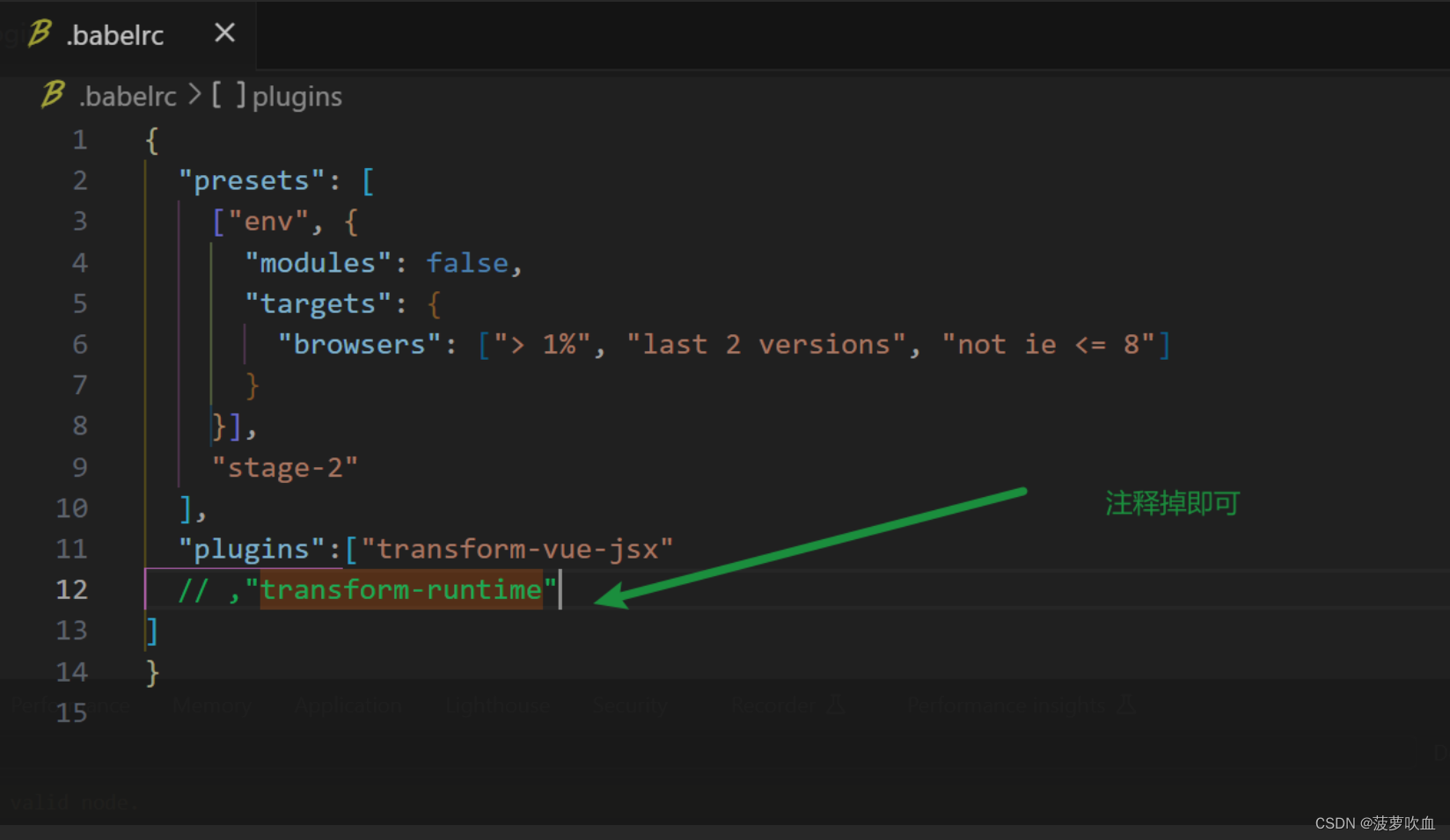The width and height of the screenshot is (1450, 840).
Task: Click the "plugins" key on line 11
Action: click(252, 550)
